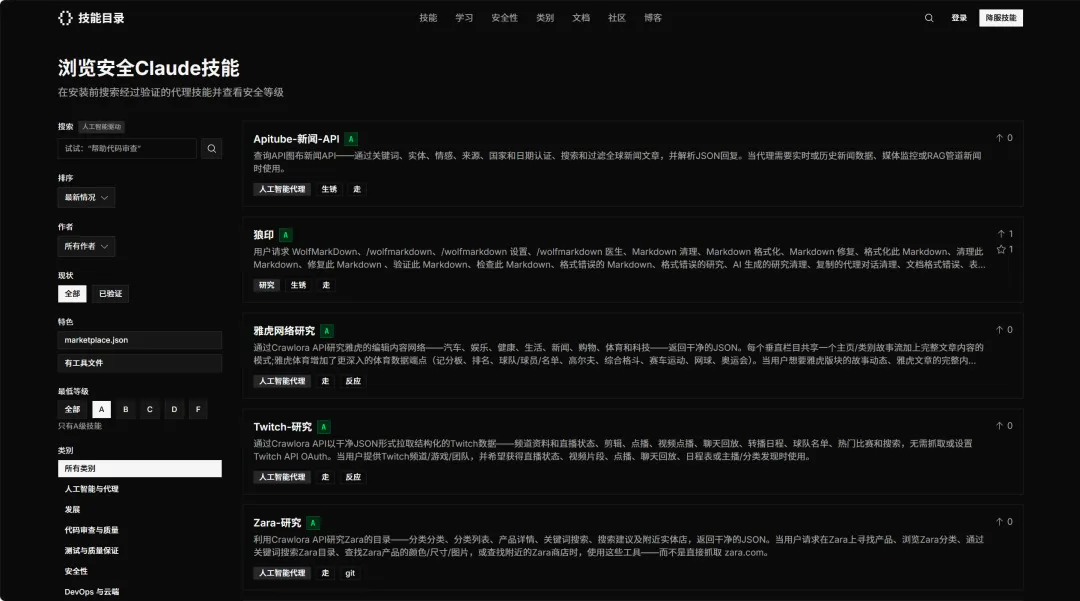Upvote the 雅虎网络研究 skill

[1004, 330]
